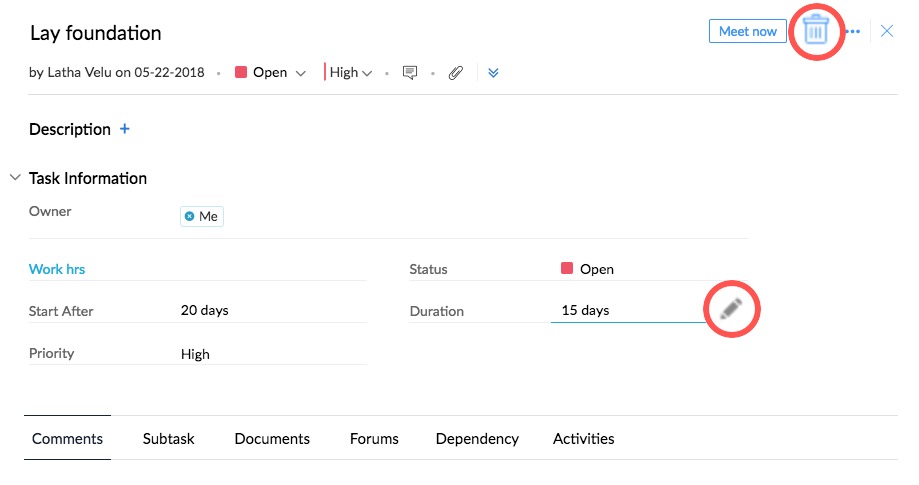Open the three-dots more options menu
919x485 pixels.
(854, 32)
